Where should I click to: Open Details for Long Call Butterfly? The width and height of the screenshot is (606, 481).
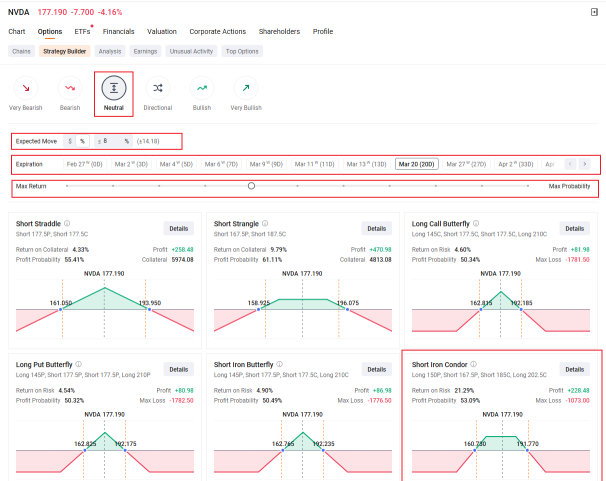[x=575, y=229]
